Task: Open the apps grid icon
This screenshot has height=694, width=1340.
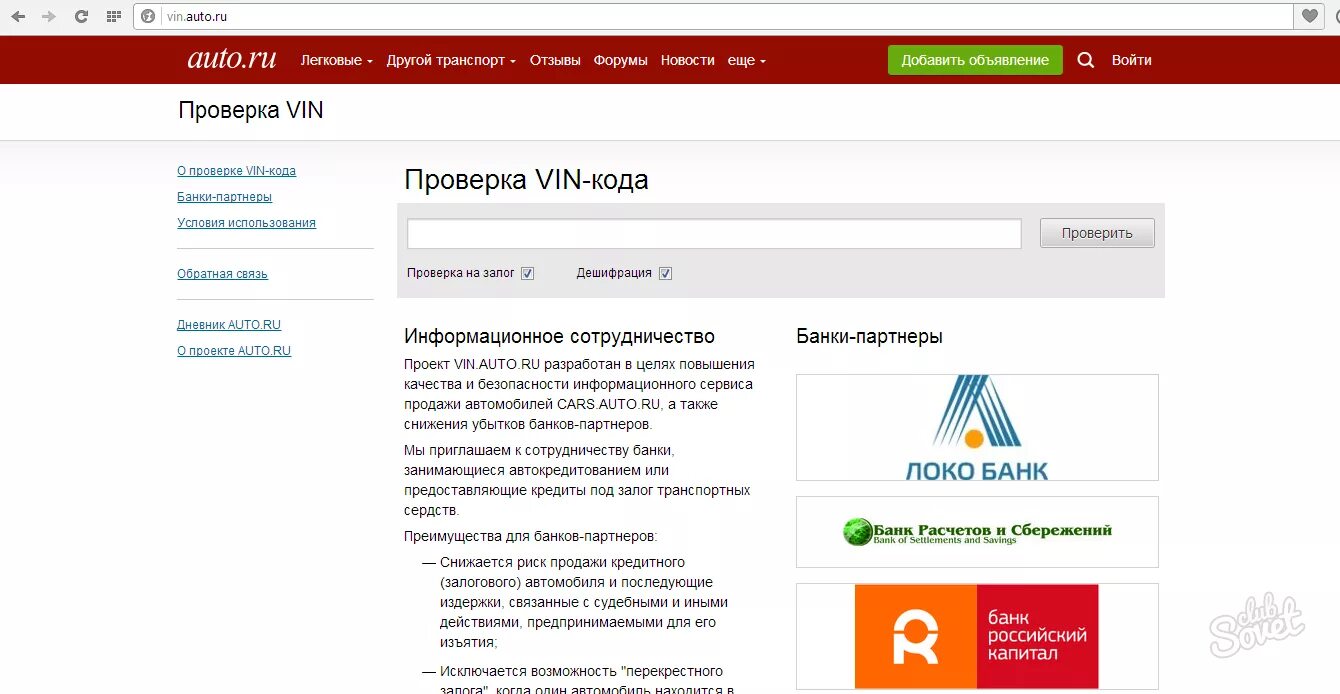Action: (113, 16)
